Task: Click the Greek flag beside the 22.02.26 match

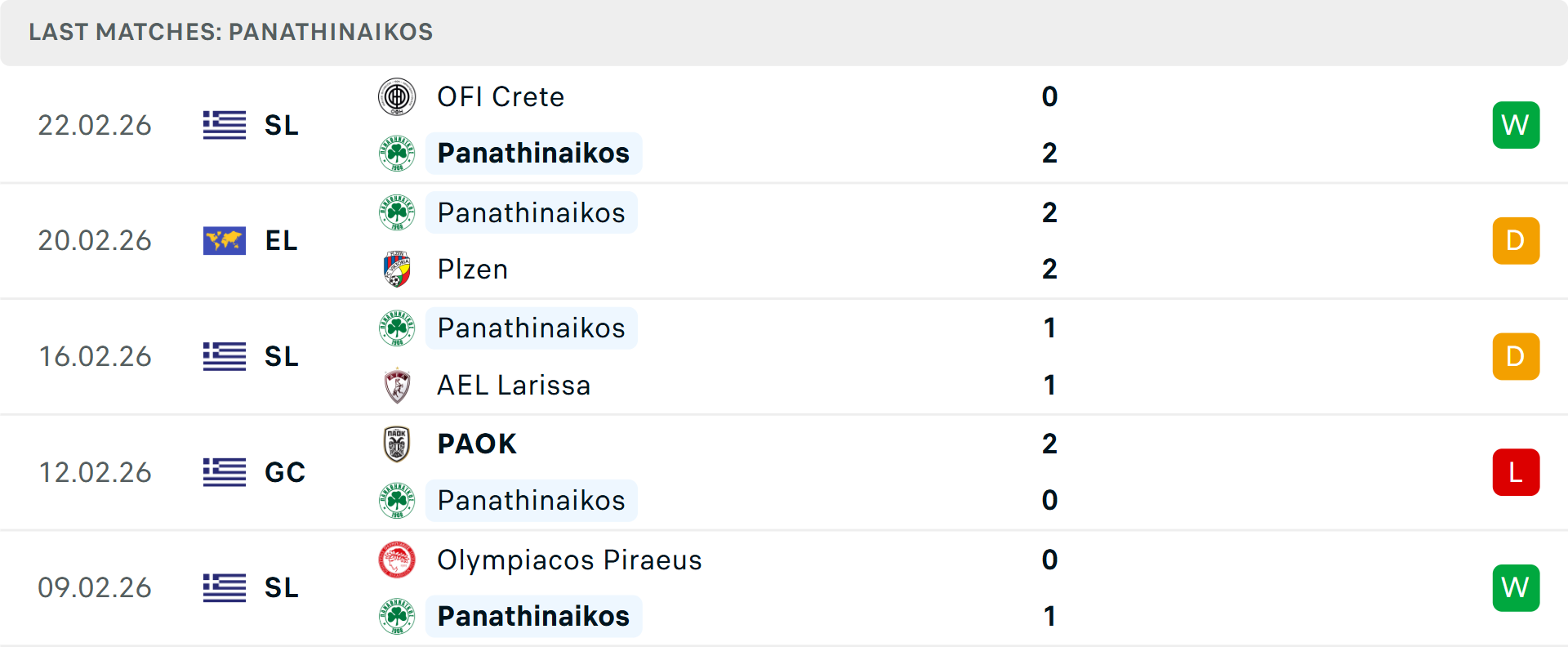Action: [224, 125]
